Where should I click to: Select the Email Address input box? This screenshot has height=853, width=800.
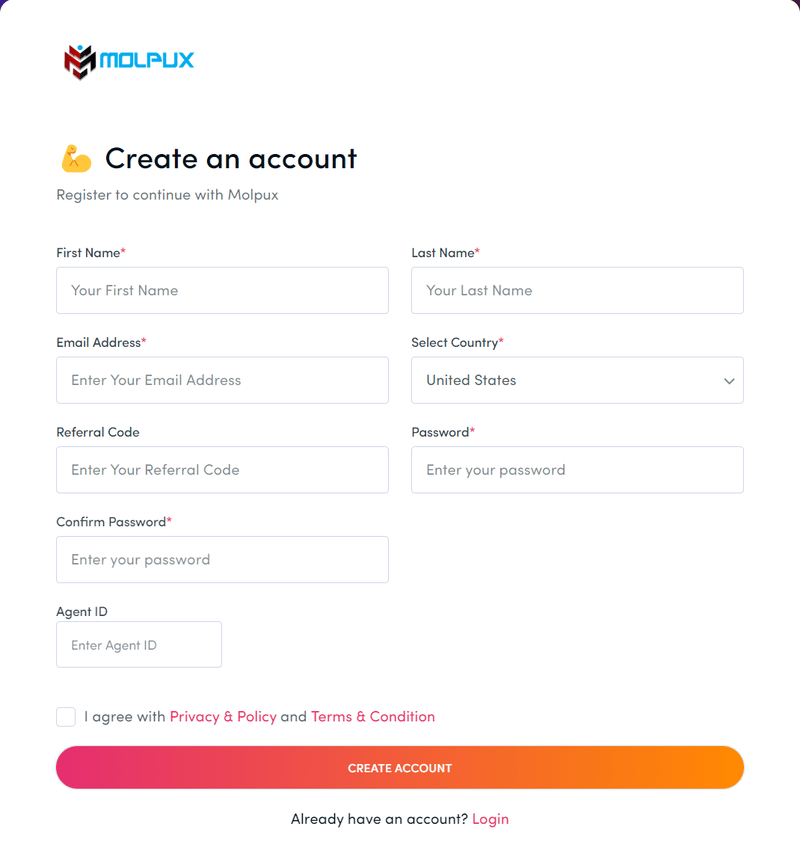[222, 380]
